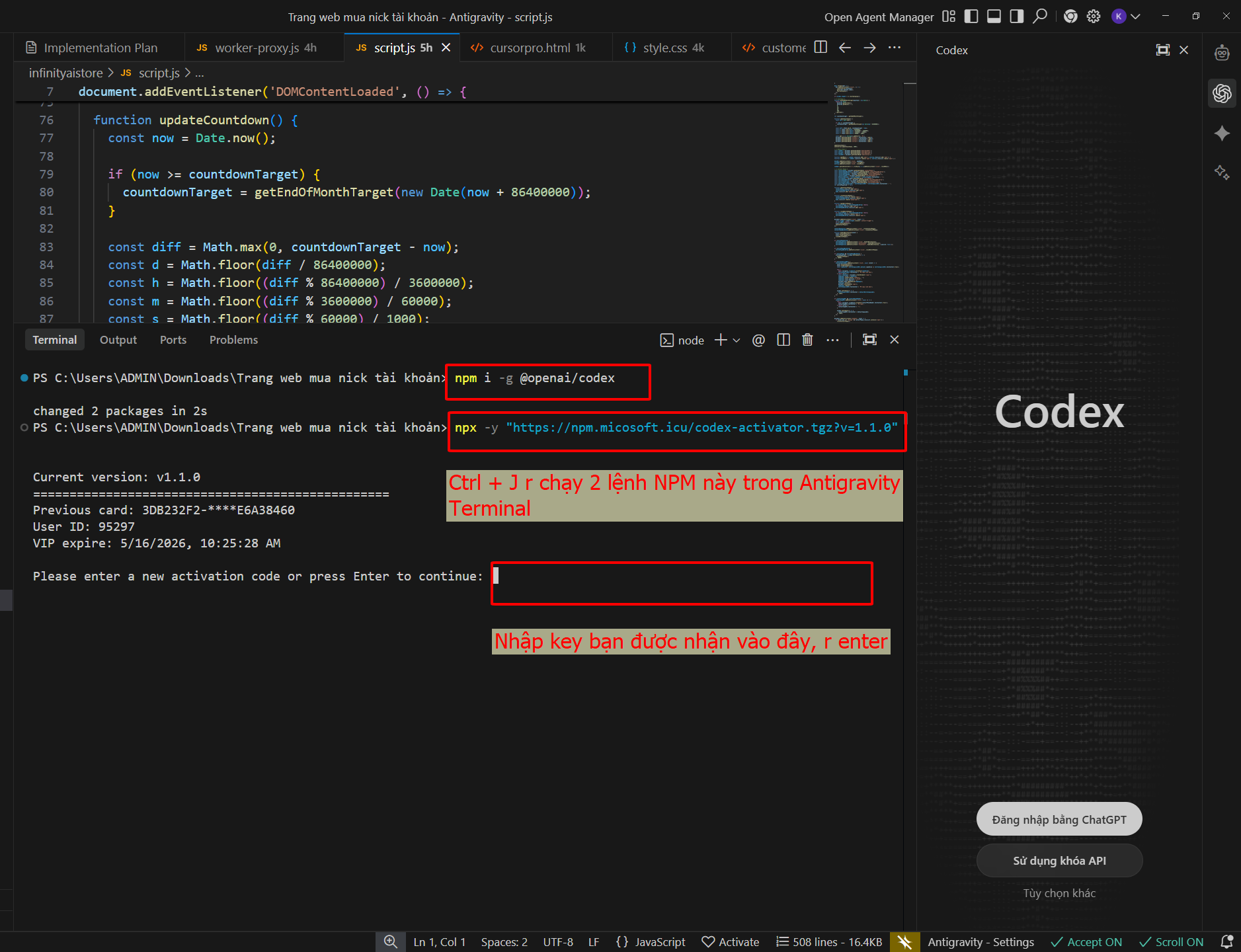
Task: Click the purple K account avatar
Action: [x=1119, y=17]
